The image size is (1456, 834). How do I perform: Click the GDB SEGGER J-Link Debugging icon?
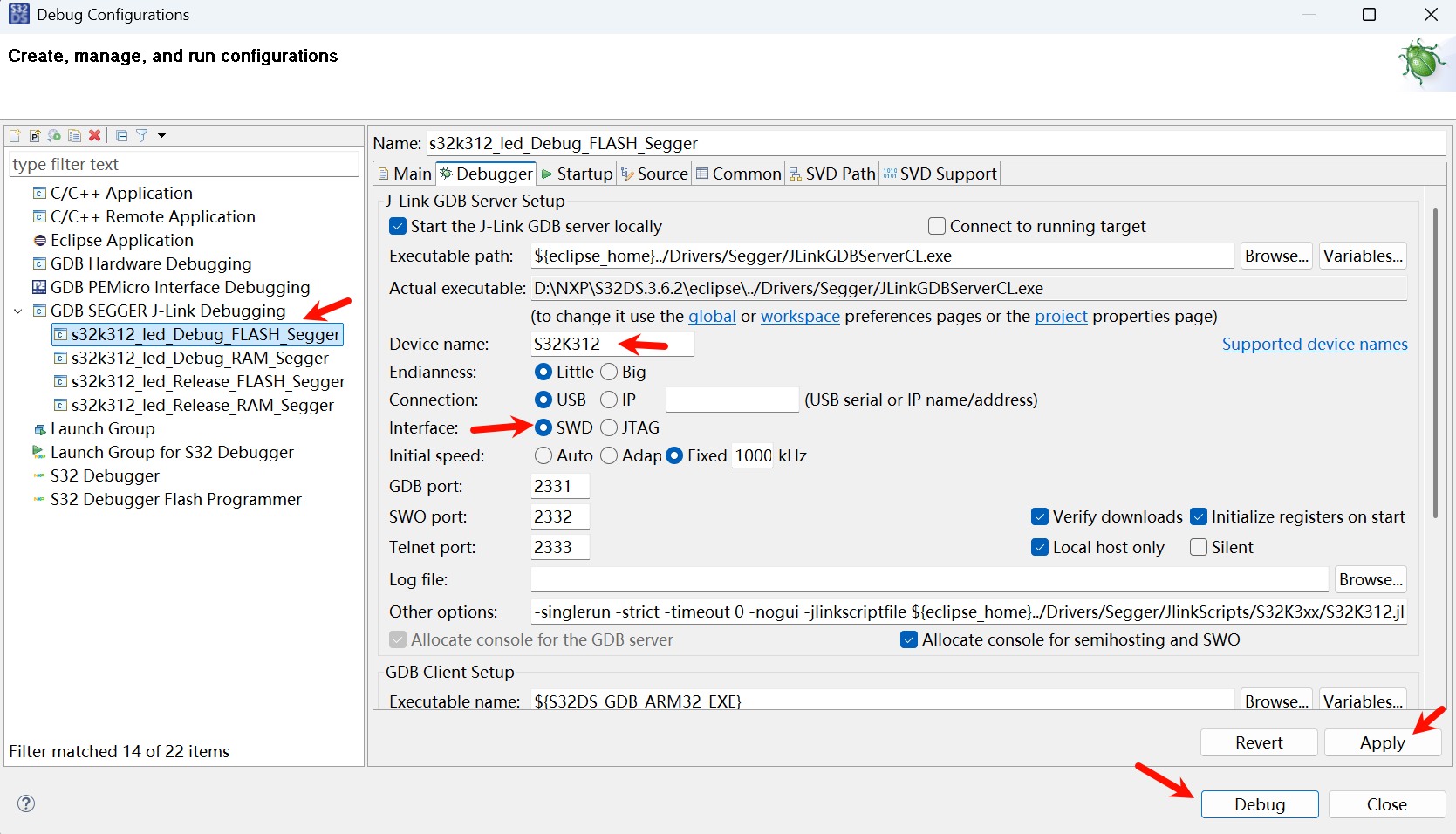click(x=39, y=311)
